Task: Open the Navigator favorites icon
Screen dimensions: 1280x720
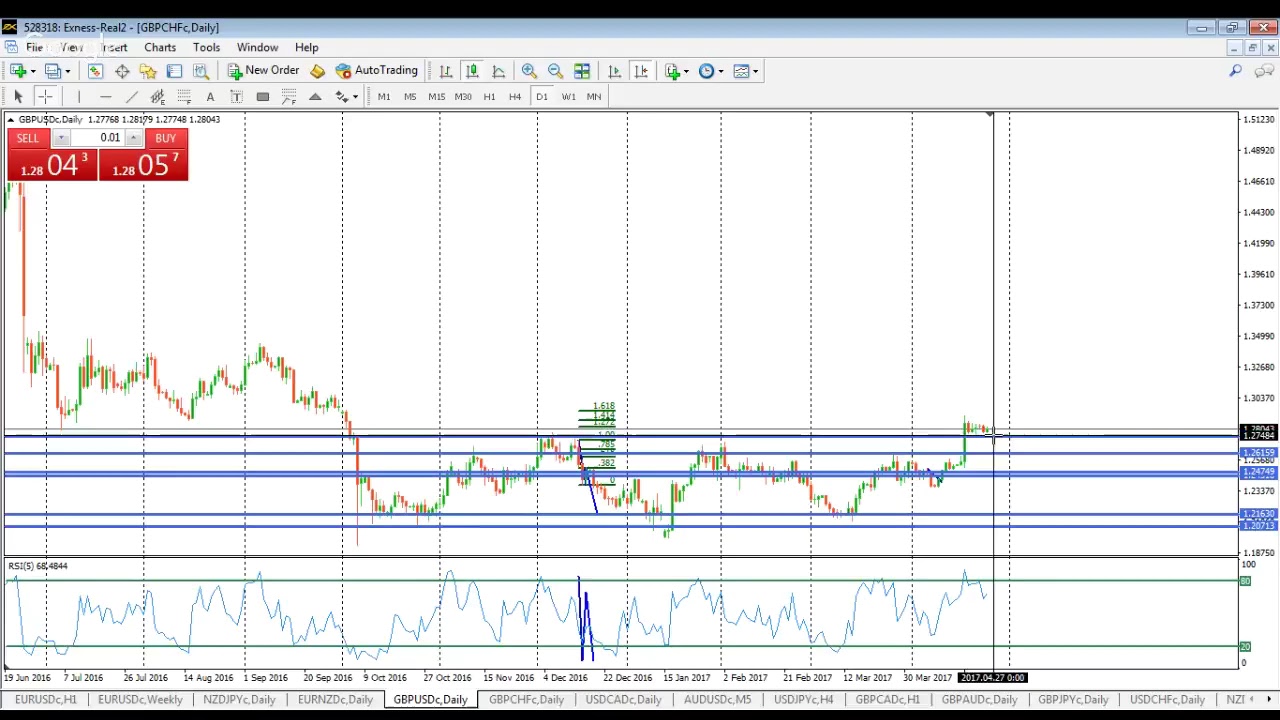Action: tap(148, 71)
